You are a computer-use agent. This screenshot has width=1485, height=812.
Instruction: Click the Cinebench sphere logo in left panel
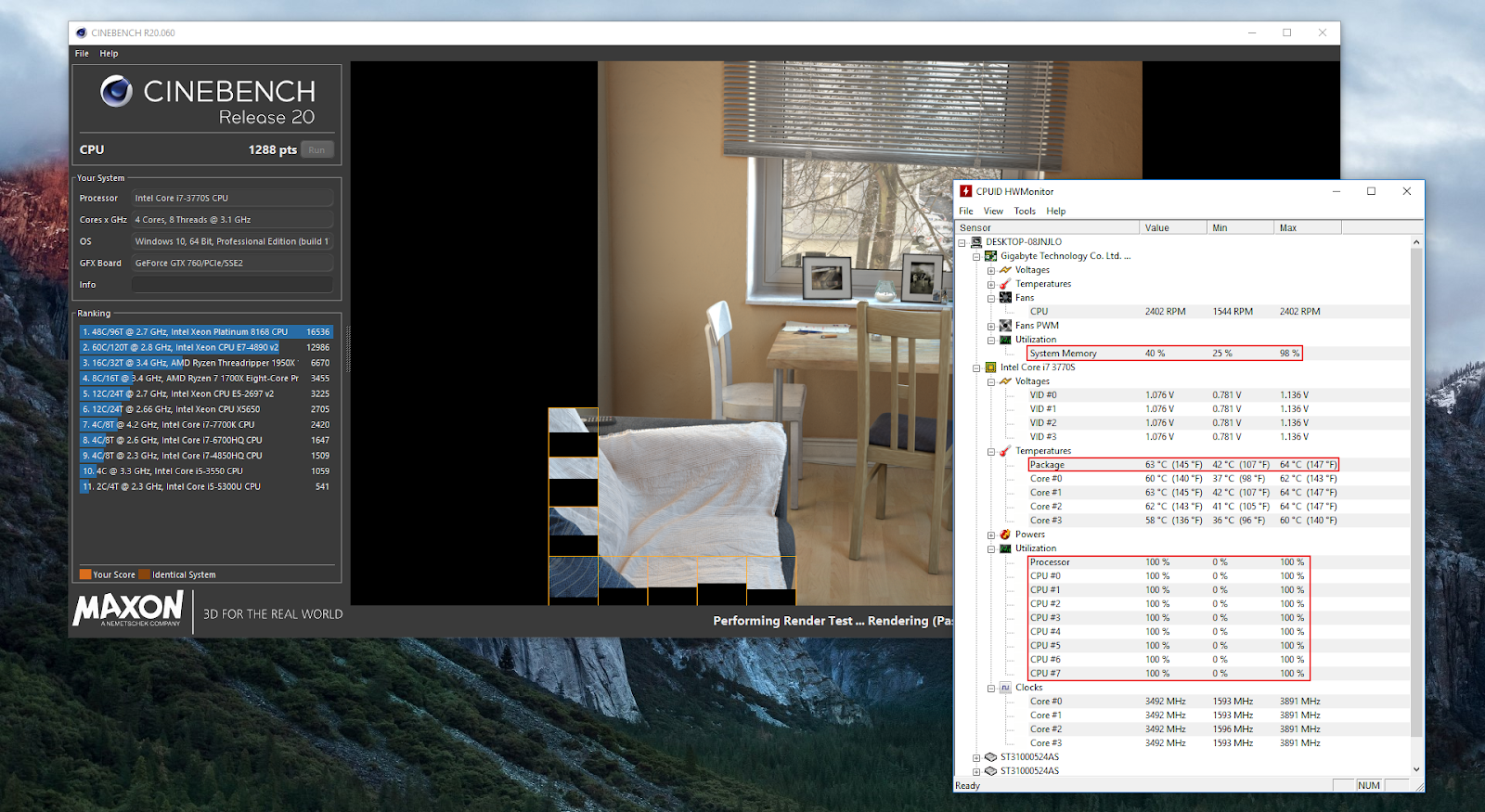coord(116,91)
